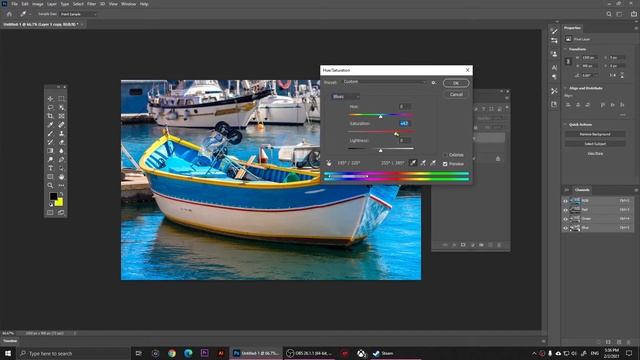Screen dimensions: 640x360
Task: Click the yellow background color swatch
Action: pyautogui.click(x=59, y=202)
